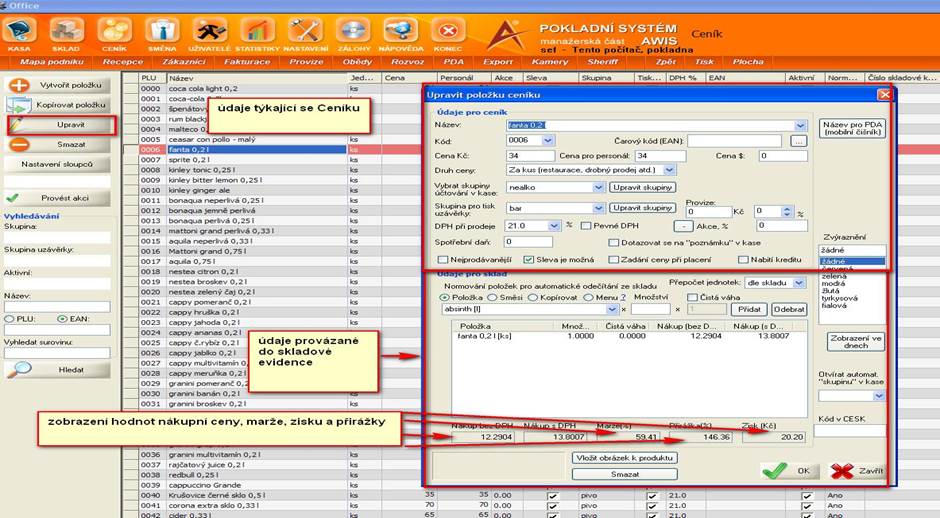The height and width of the screenshot is (518, 940).
Task: Select the PLU search radio button
Action: [9, 319]
